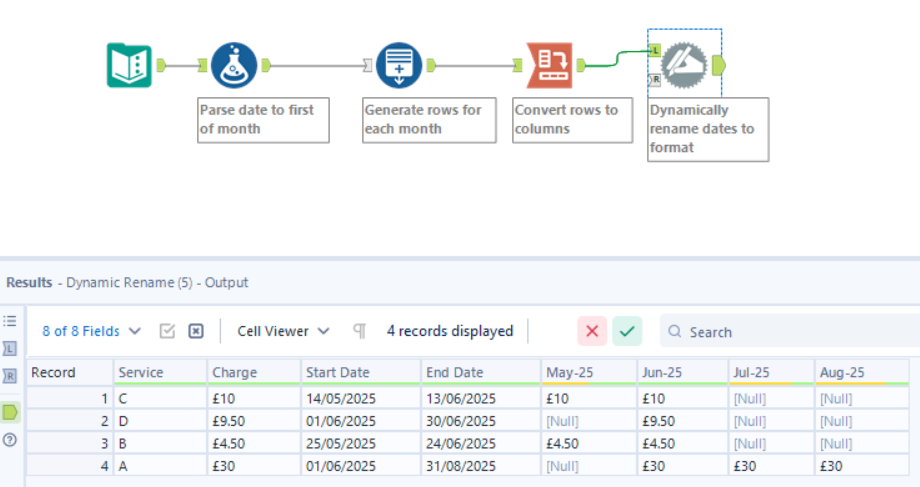Screen dimensions: 920x487
Task: Select the 'Dynamically rename dates to format' annotation
Action: pyautogui.click(x=708, y=129)
